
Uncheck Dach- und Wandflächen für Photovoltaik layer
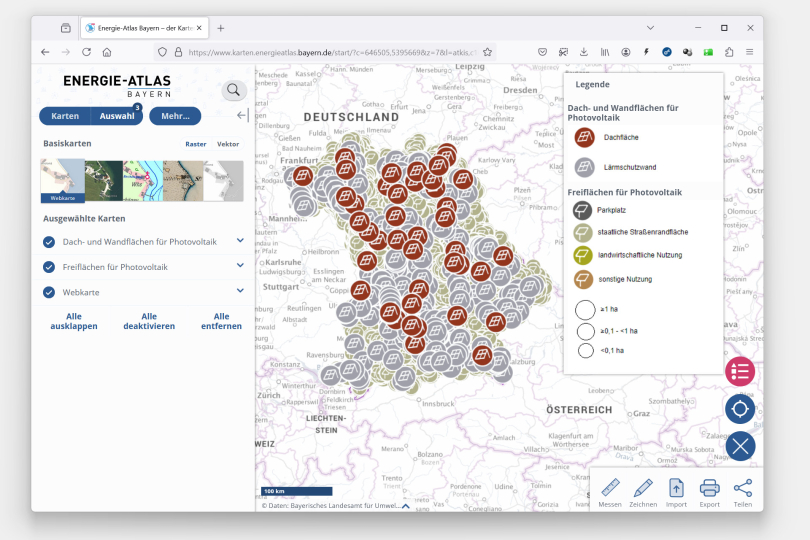click(x=49, y=242)
